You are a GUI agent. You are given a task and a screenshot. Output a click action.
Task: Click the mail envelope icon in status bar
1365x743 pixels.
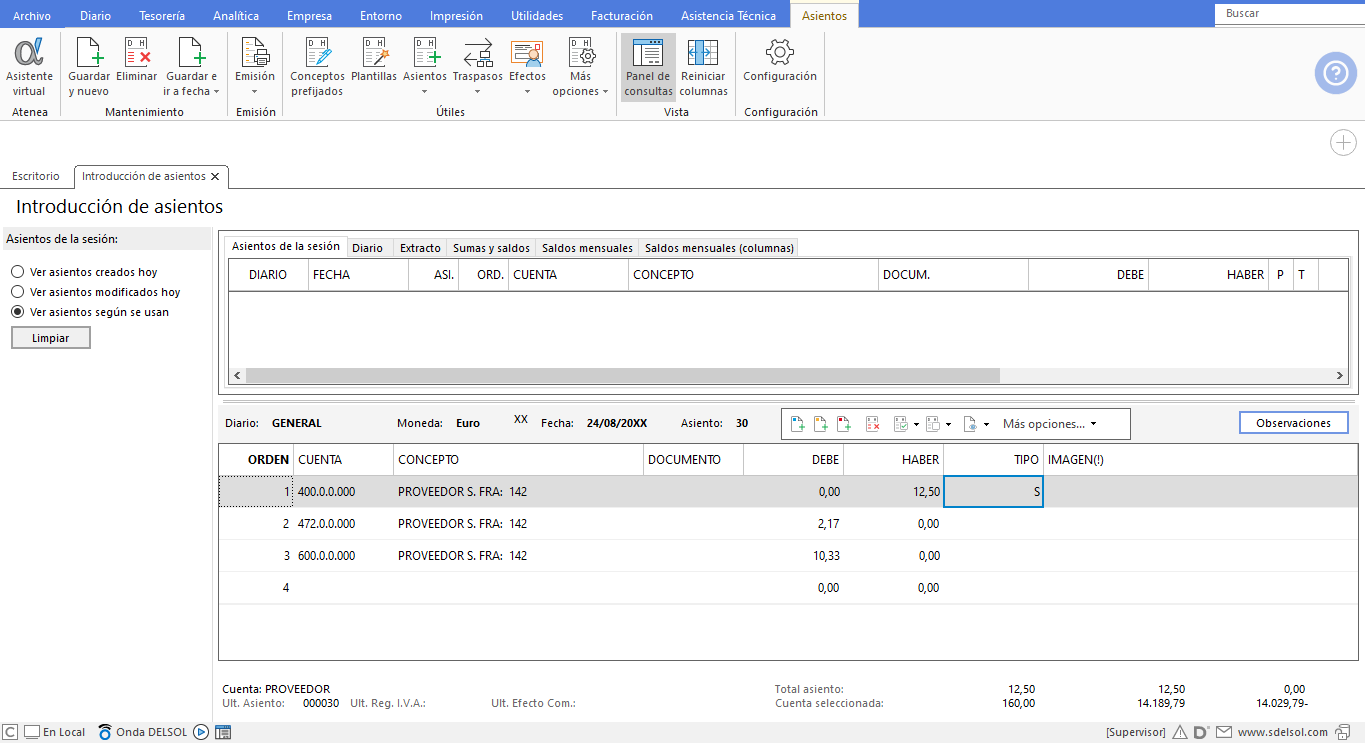click(1224, 732)
